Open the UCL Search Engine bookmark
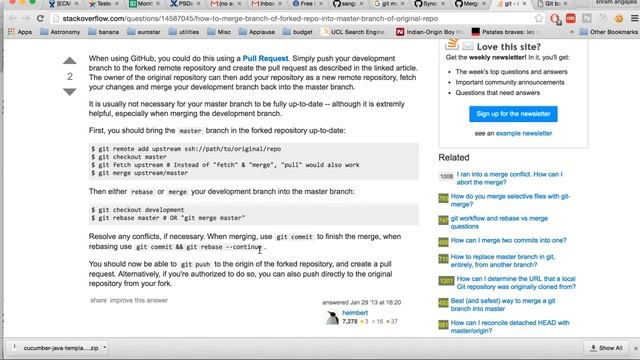 353,32
